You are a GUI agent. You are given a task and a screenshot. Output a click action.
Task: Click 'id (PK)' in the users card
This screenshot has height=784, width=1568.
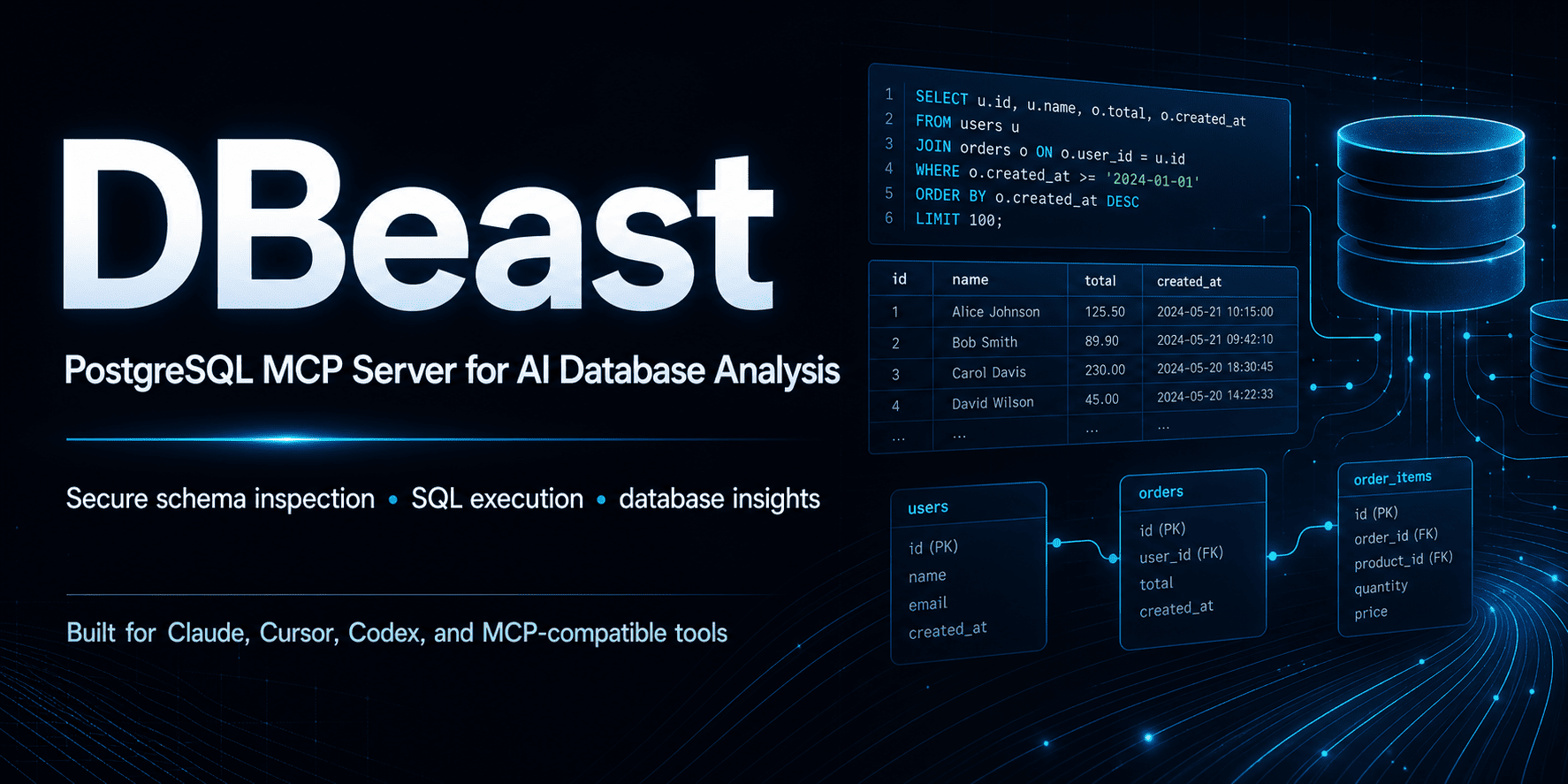(x=933, y=547)
